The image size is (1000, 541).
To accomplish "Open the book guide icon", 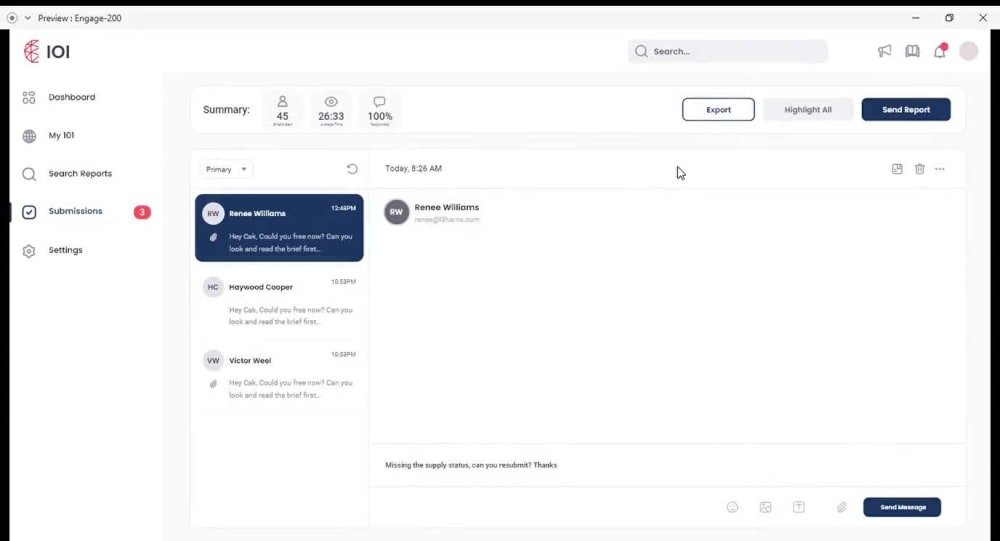I will (x=912, y=51).
